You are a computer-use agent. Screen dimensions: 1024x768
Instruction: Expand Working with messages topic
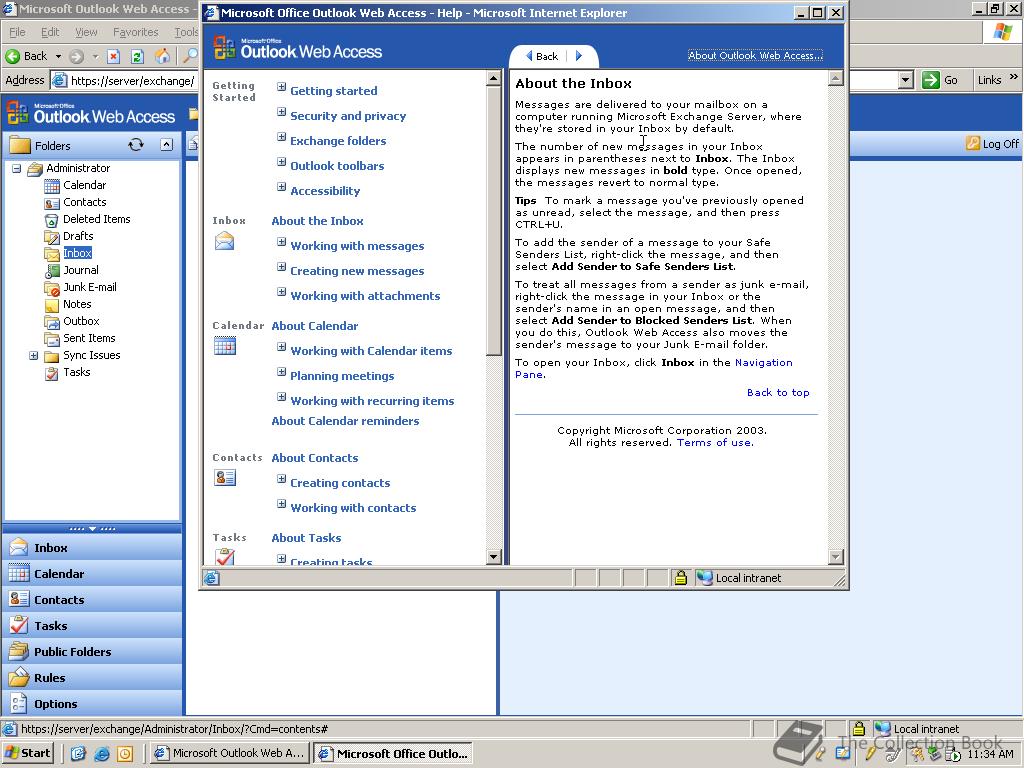click(x=281, y=242)
